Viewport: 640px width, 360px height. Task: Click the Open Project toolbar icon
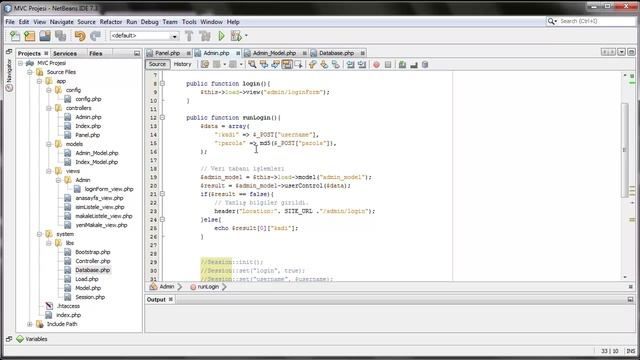click(45, 36)
